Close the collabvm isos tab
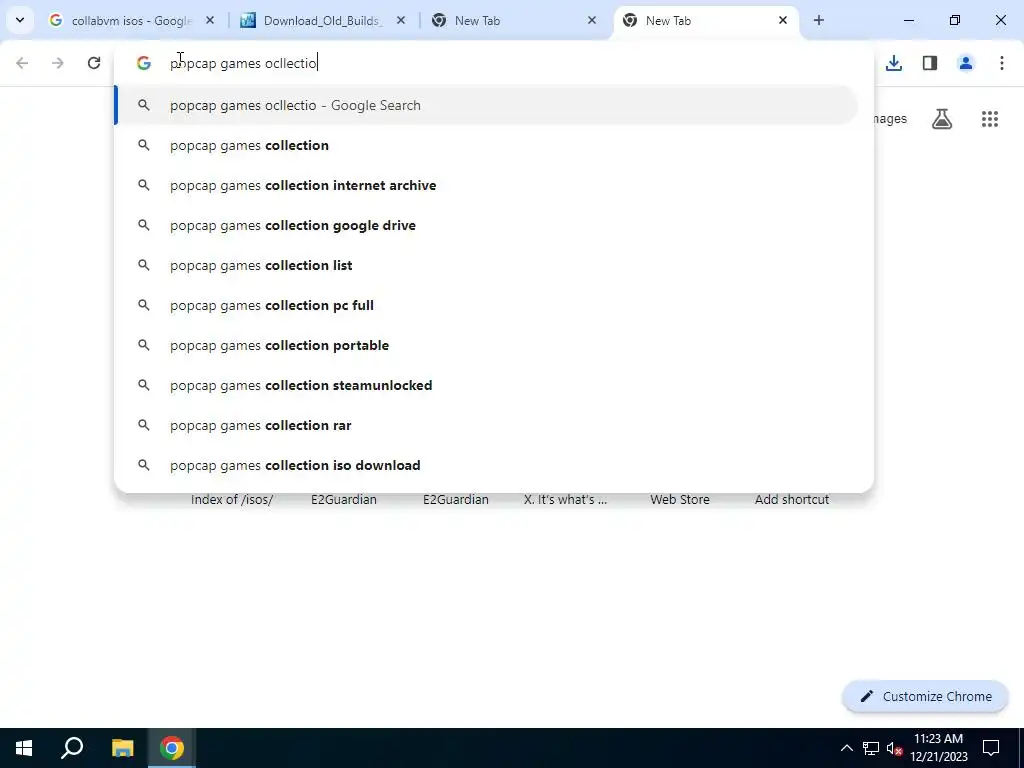 [210, 20]
